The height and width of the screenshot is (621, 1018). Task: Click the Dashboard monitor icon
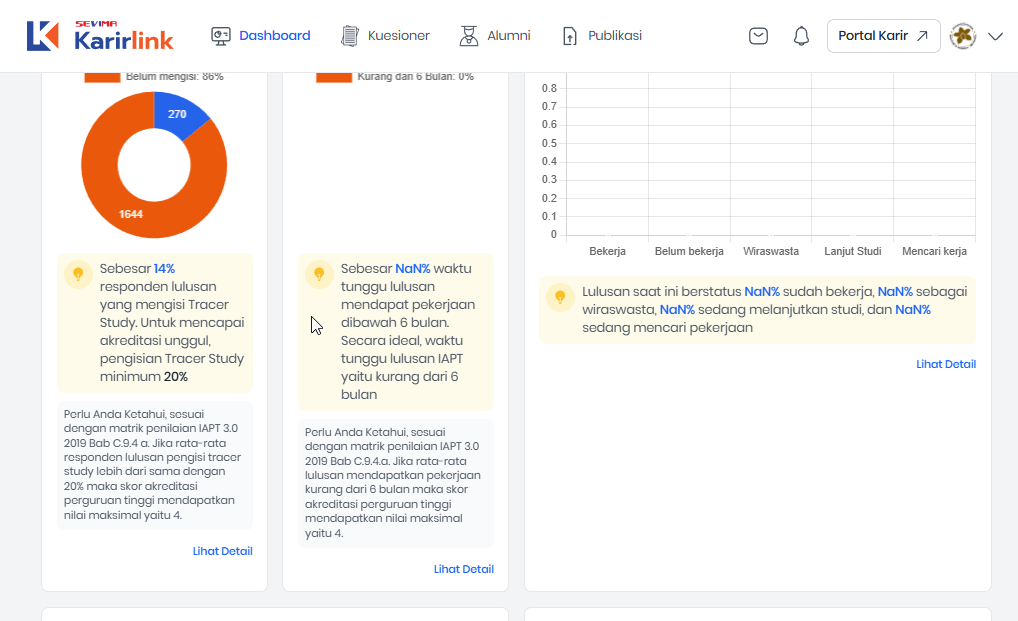221,36
